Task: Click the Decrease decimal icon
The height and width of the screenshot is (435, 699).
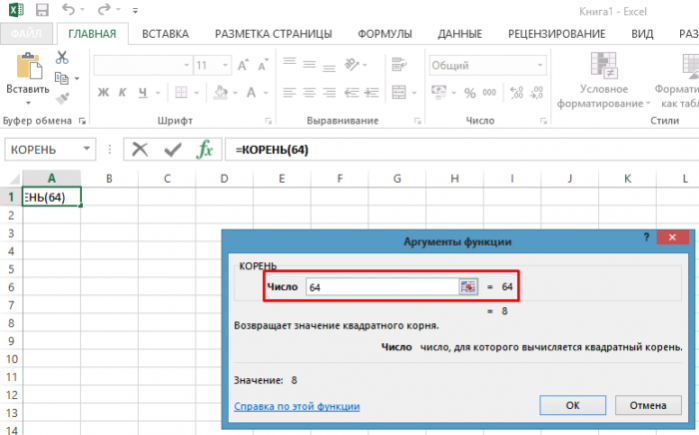Action: [536, 92]
